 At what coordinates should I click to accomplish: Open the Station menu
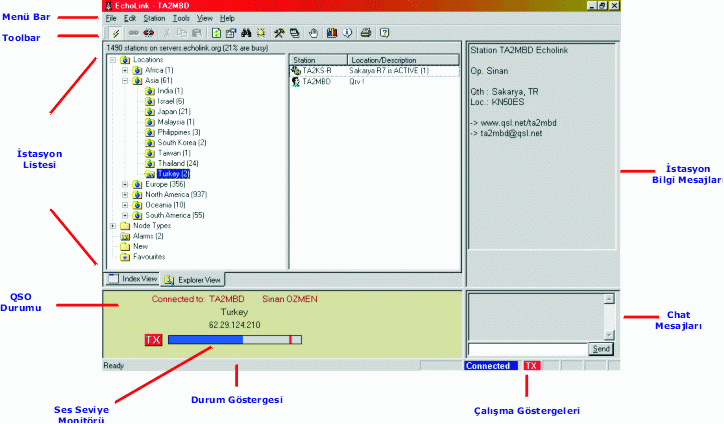[154, 18]
